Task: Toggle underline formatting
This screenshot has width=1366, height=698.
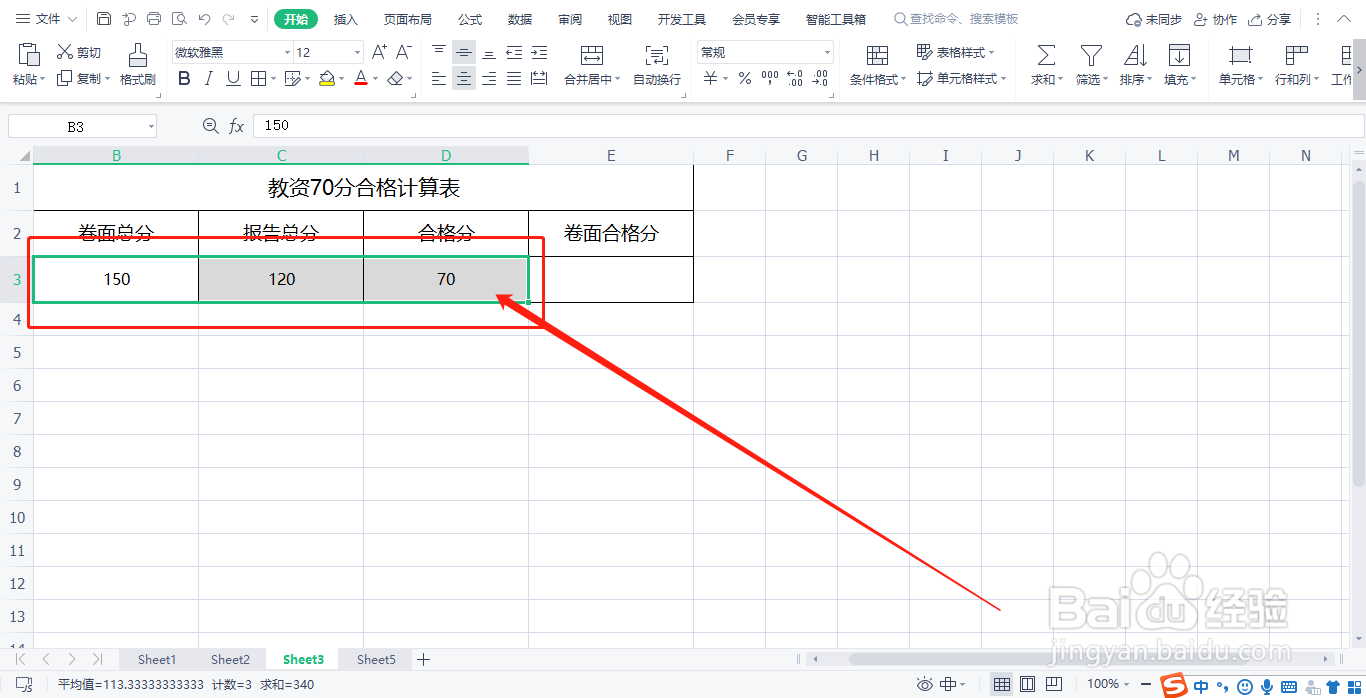Action: (232, 77)
